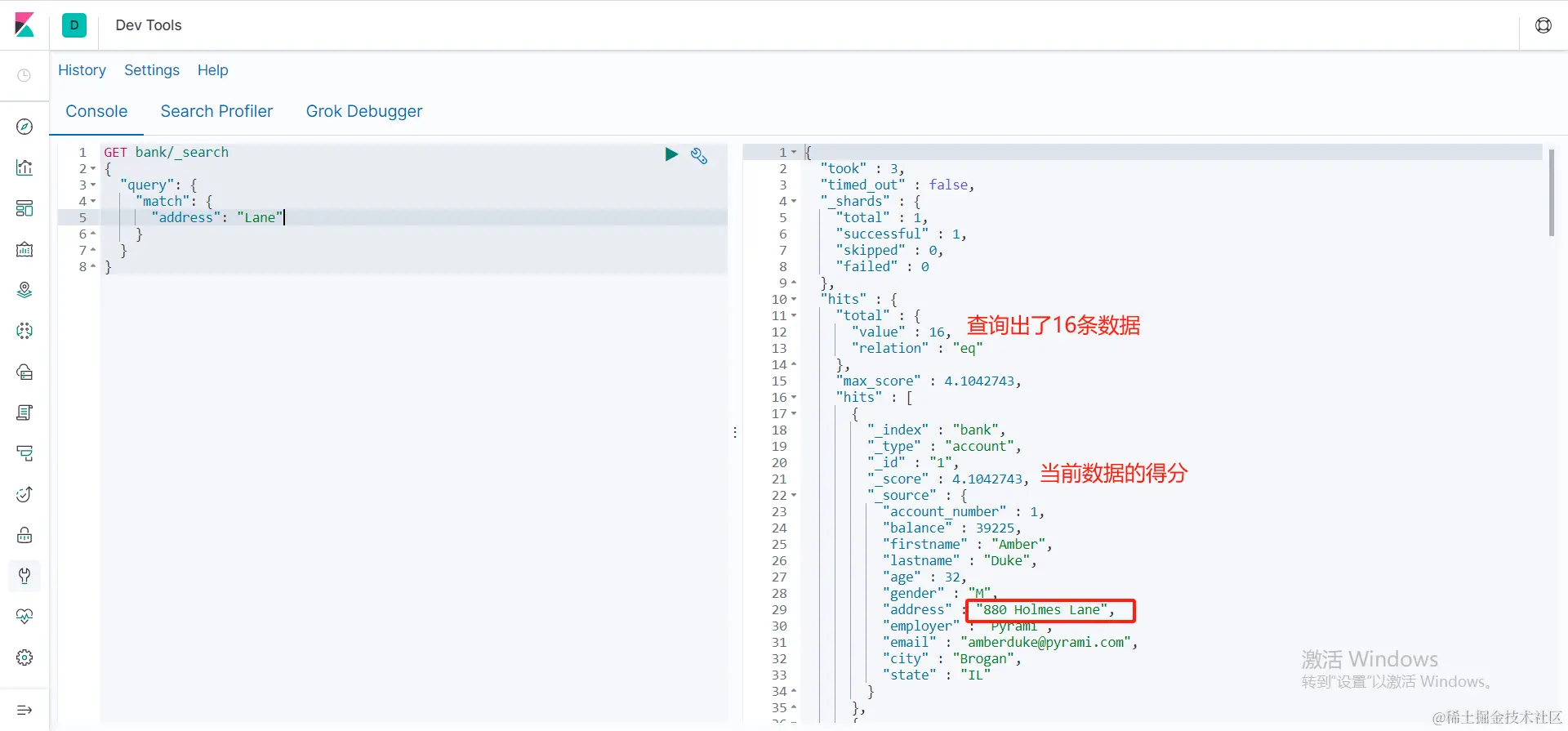The width and height of the screenshot is (1568, 731).
Task: Open Recently viewed clock icon
Action: [24, 75]
